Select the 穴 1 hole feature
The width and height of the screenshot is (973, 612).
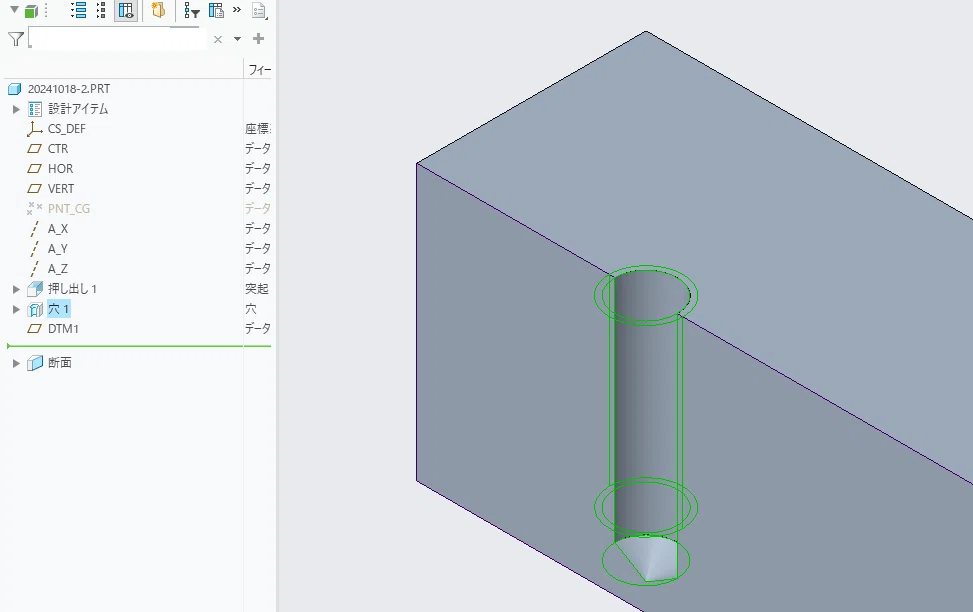(x=58, y=308)
